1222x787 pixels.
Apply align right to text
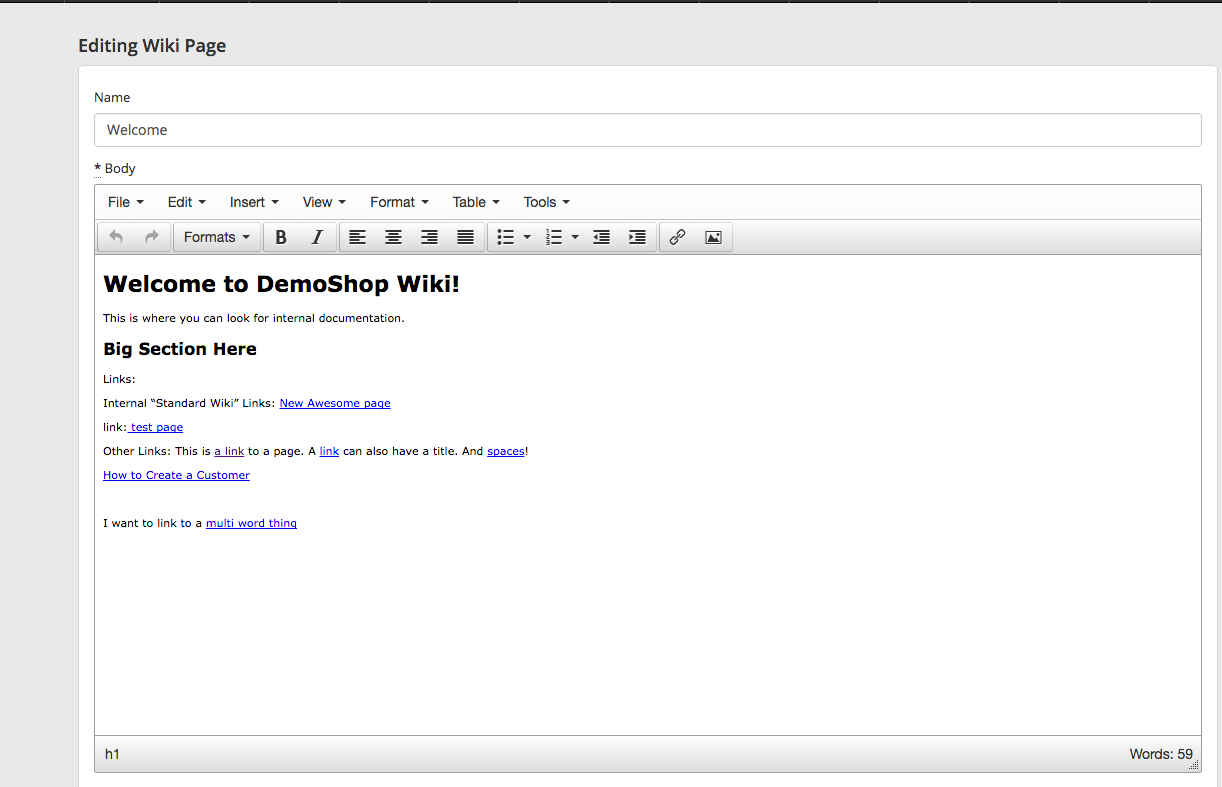point(429,237)
